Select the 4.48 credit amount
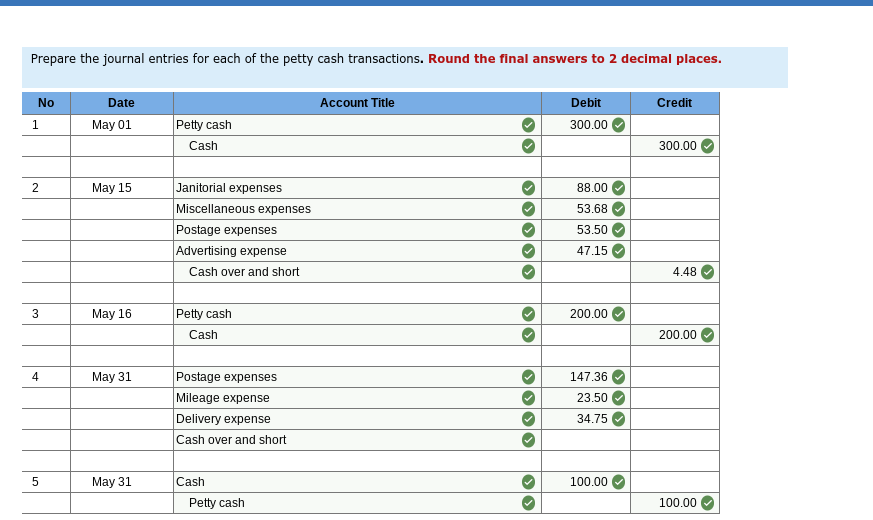873x520 pixels. [x=684, y=272]
